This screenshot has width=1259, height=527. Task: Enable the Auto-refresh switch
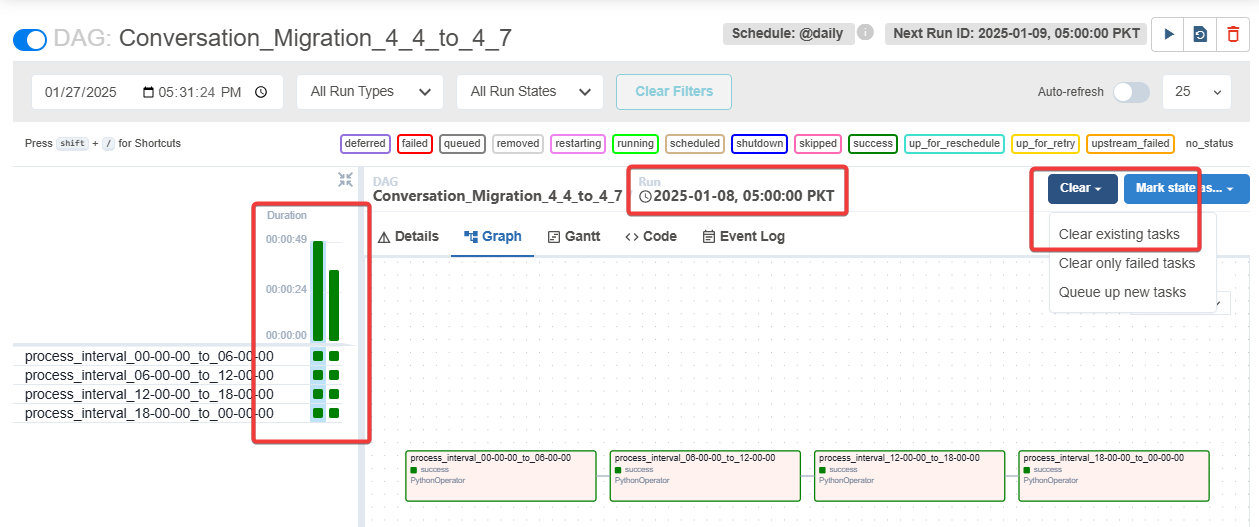click(x=1131, y=92)
